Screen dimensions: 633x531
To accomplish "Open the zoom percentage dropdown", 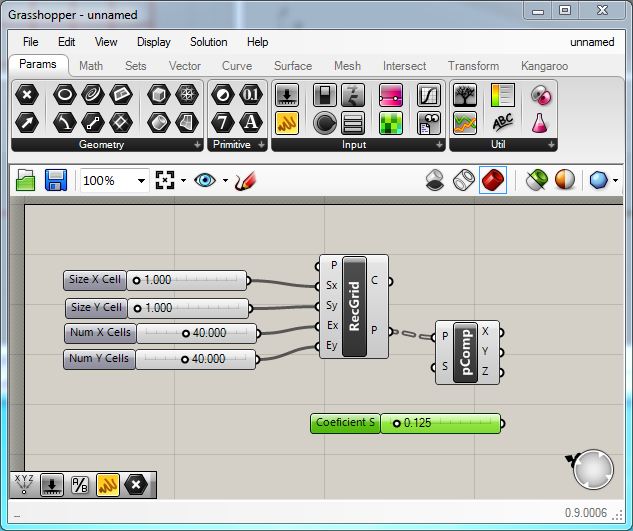I will (x=141, y=180).
